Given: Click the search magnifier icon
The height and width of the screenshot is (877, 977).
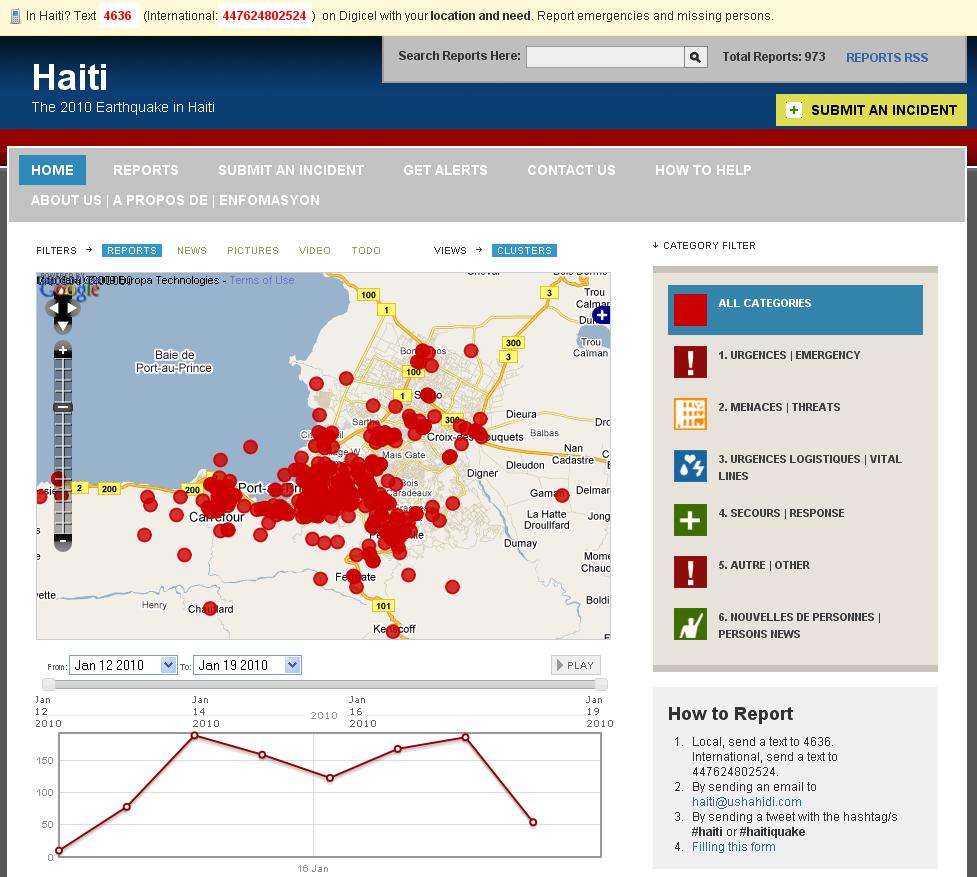Looking at the screenshot, I should pos(696,58).
